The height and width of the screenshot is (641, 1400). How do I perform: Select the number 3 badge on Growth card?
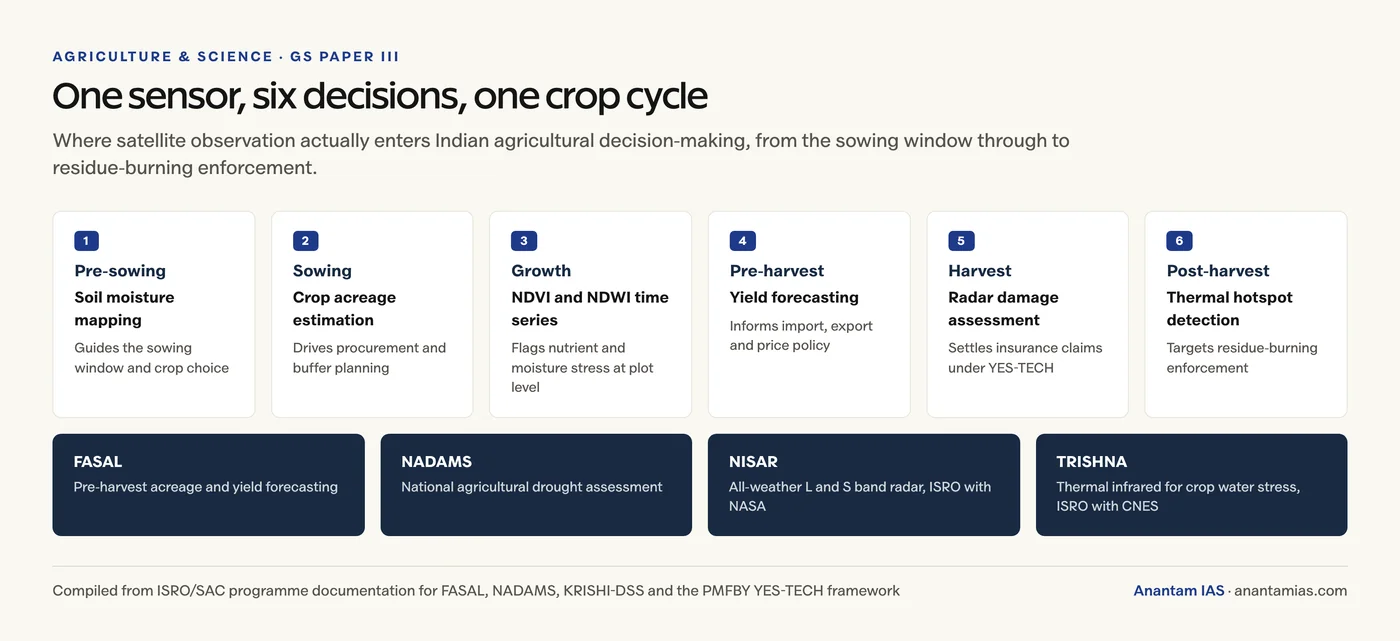click(523, 241)
